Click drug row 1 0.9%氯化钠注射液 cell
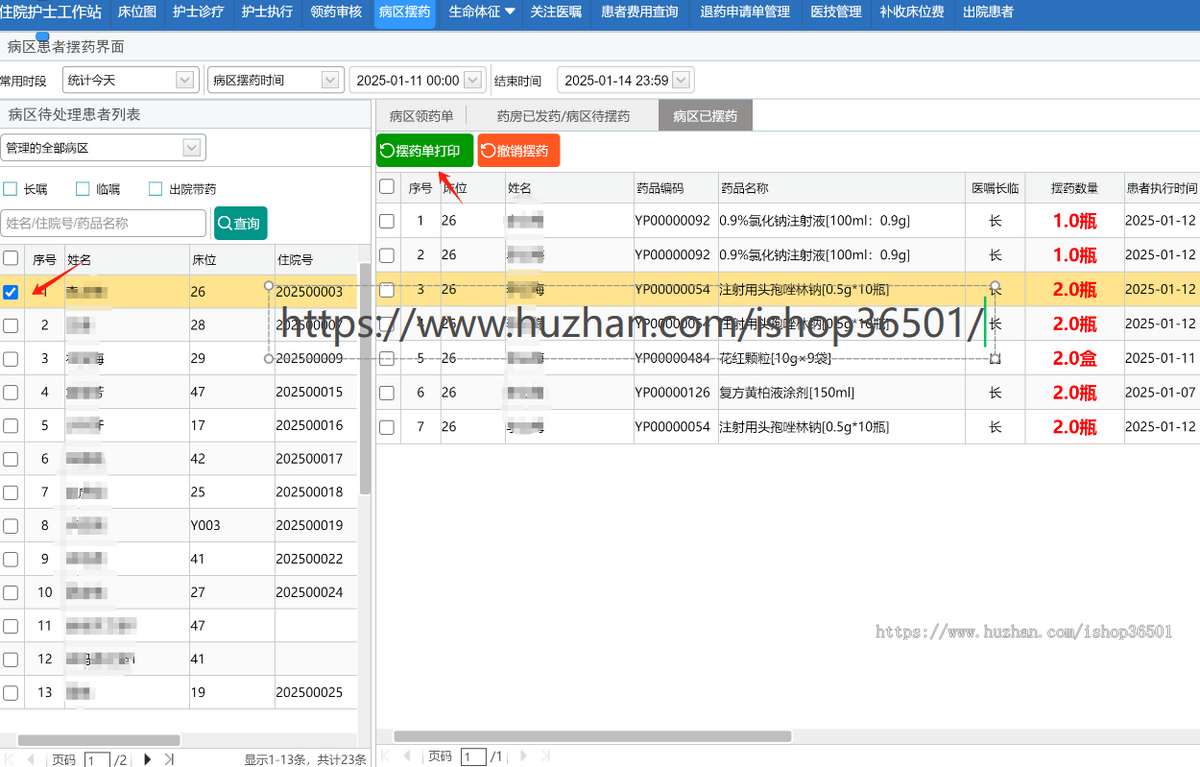The width and height of the screenshot is (1200, 767). pyautogui.click(x=840, y=220)
